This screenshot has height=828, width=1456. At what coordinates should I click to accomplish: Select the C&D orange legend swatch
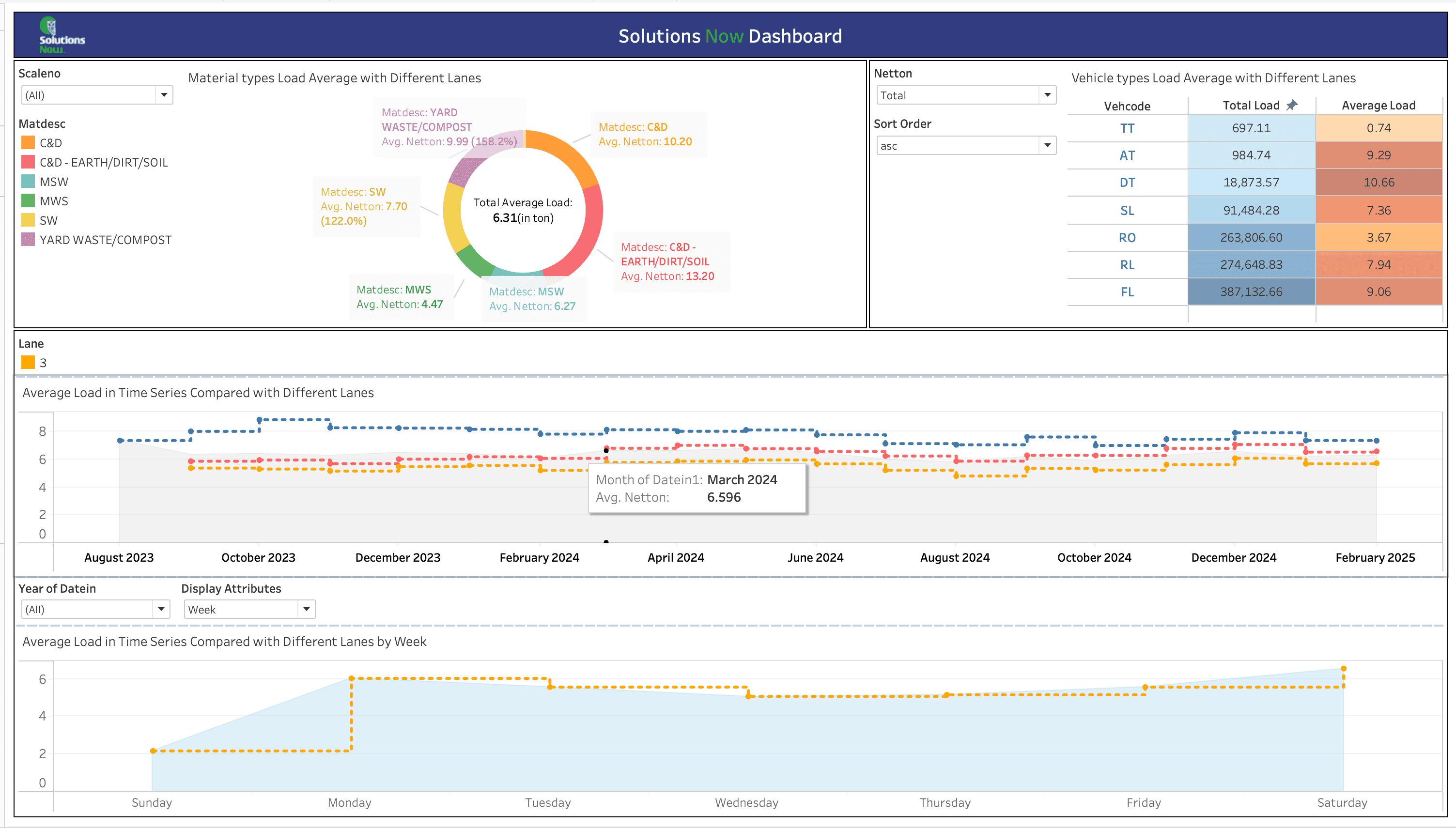pos(28,143)
